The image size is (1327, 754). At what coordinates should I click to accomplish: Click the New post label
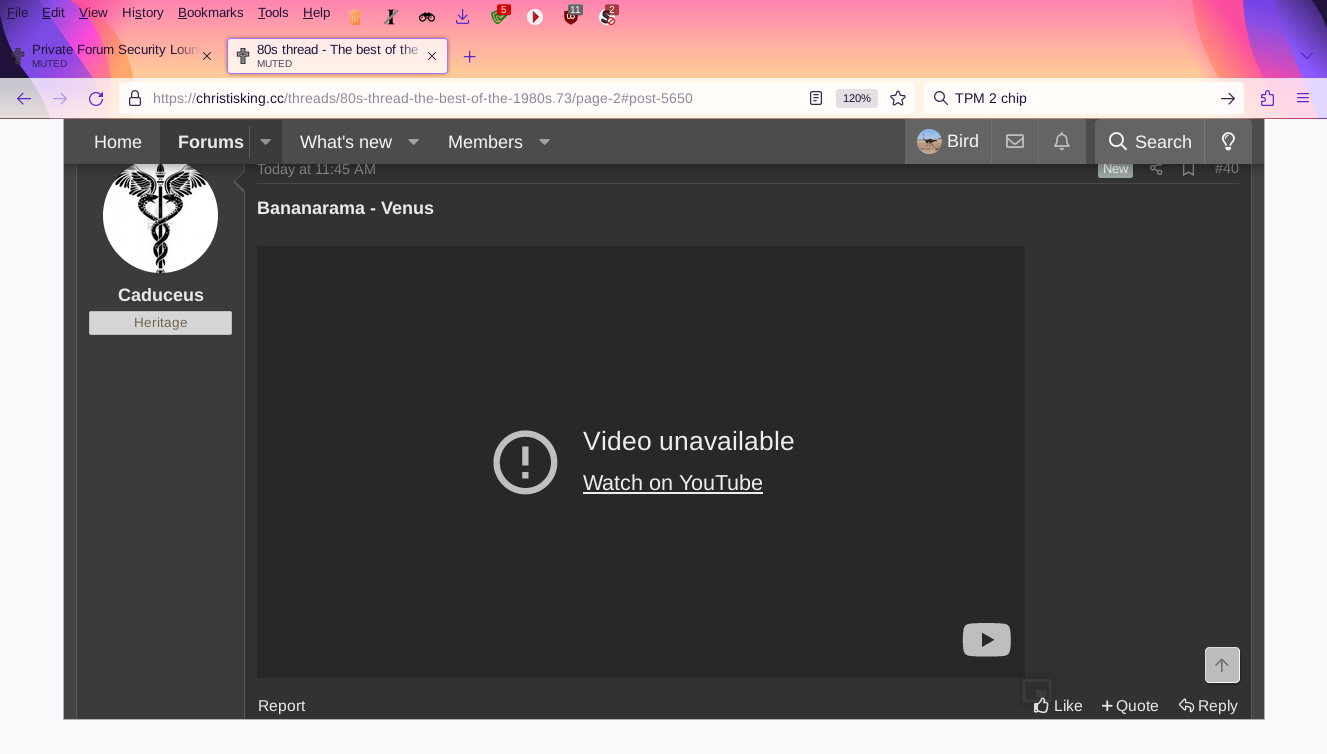(1116, 169)
